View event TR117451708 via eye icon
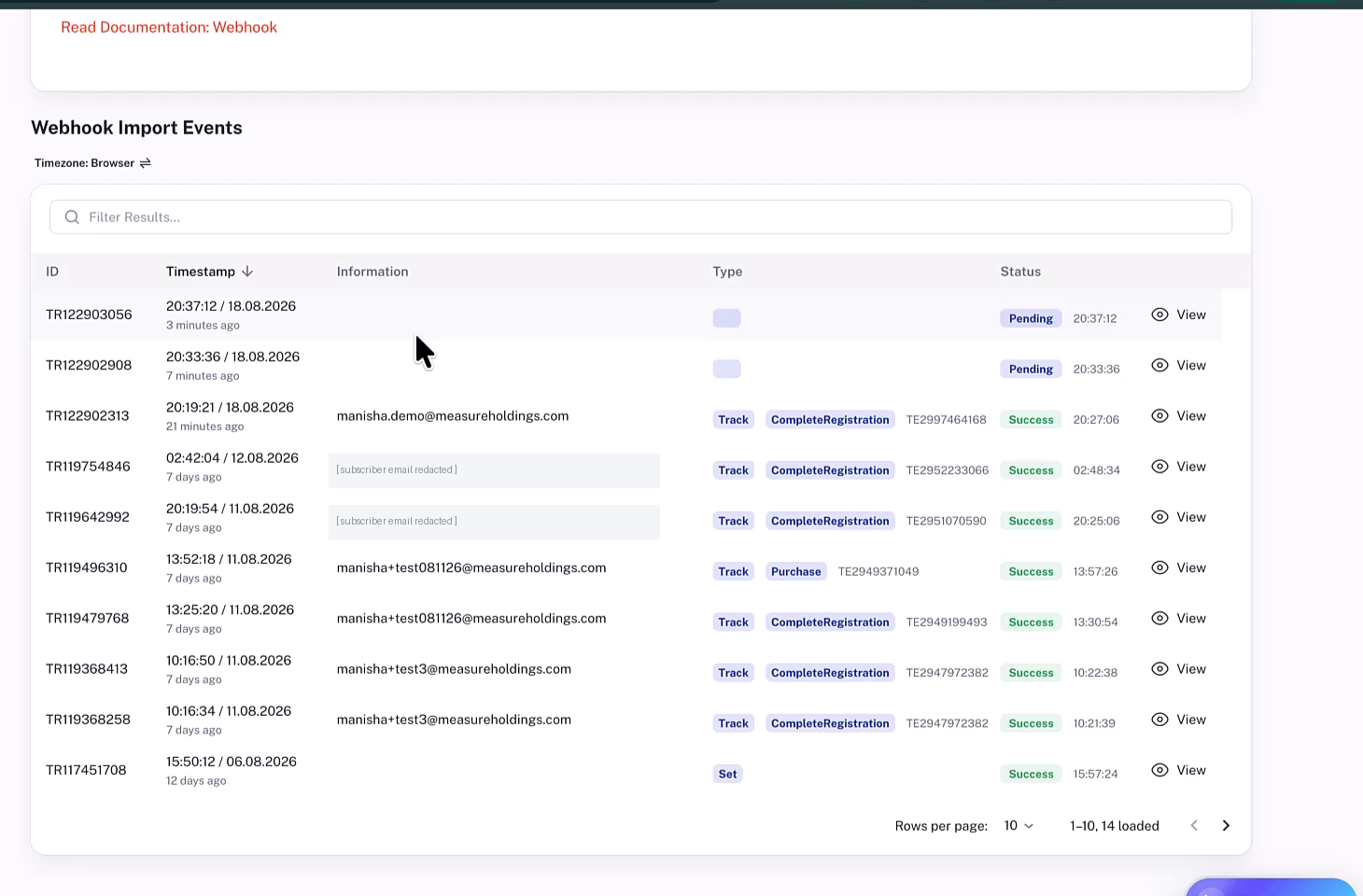Image resolution: width=1363 pixels, height=896 pixels. pos(1159,770)
